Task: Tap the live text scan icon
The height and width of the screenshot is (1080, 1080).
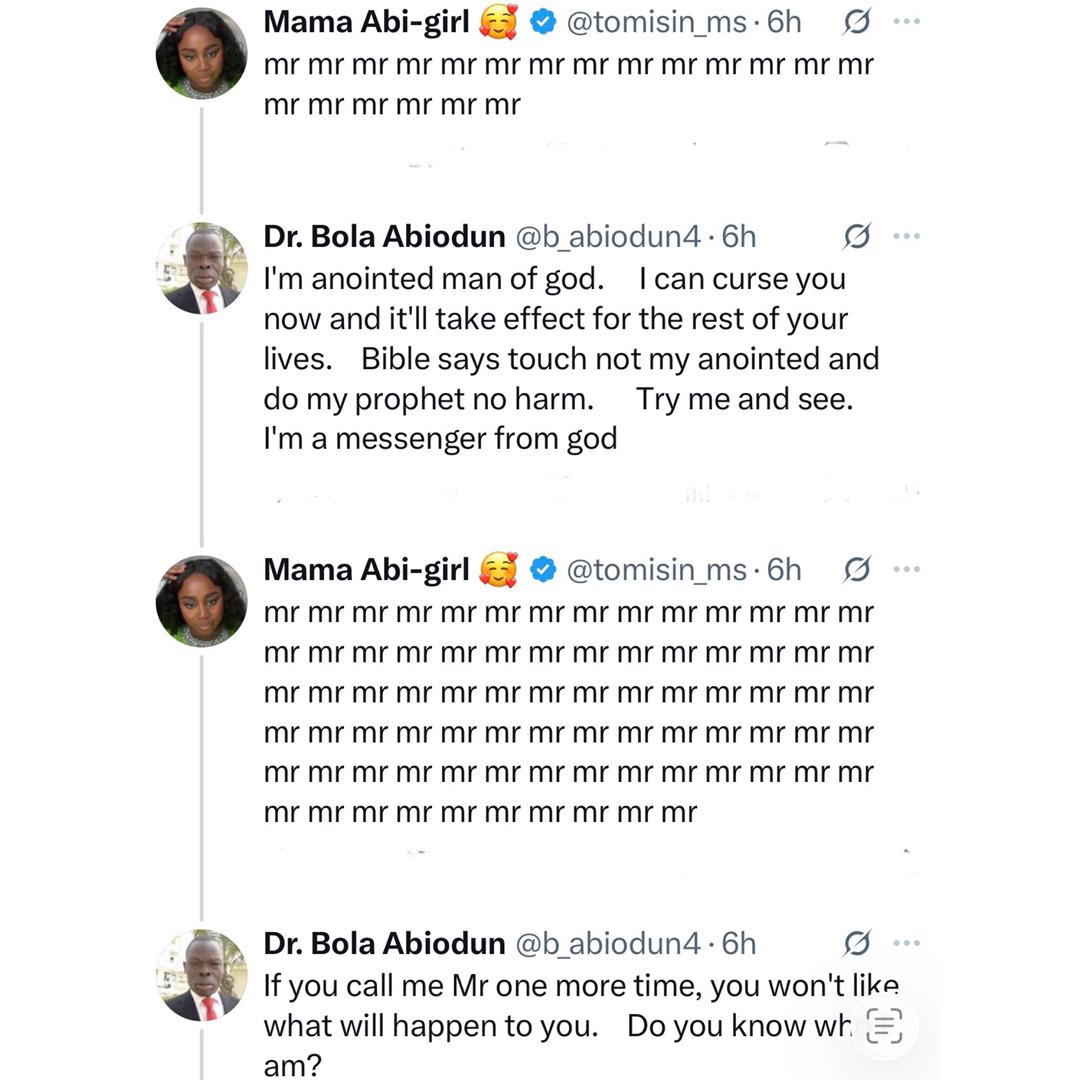Action: tap(884, 1026)
